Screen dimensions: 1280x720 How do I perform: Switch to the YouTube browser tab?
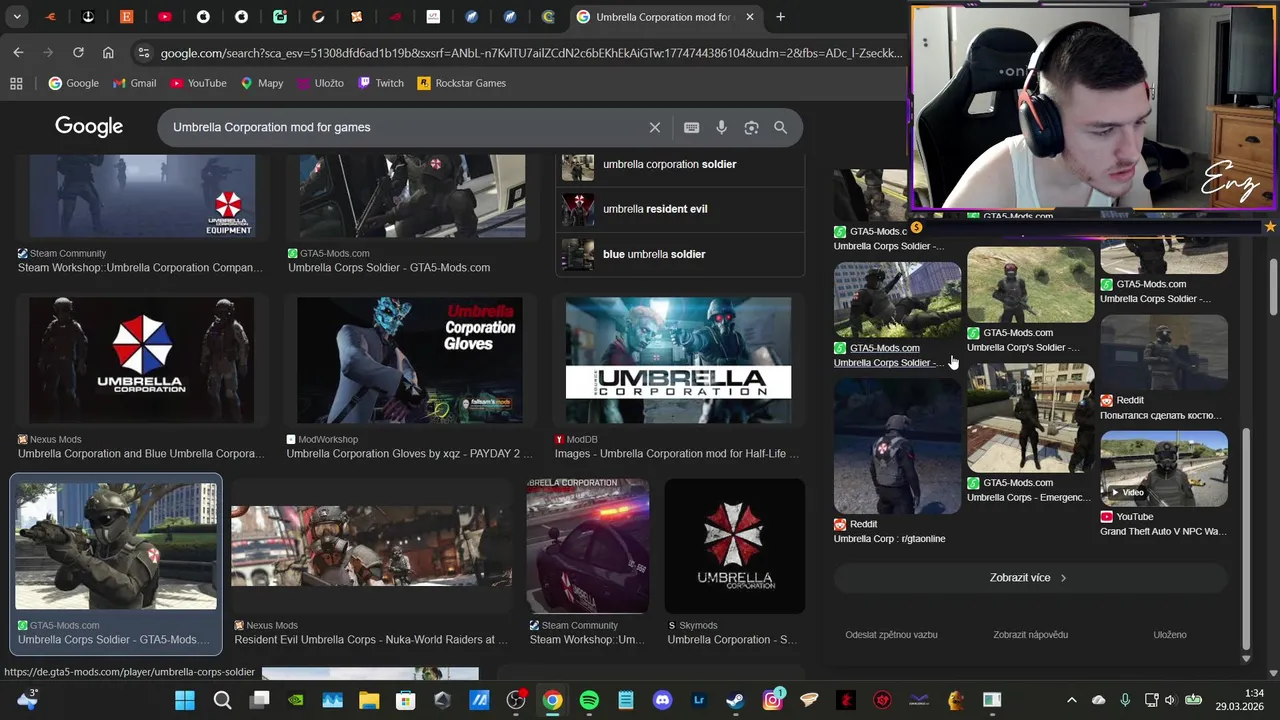coord(164,17)
